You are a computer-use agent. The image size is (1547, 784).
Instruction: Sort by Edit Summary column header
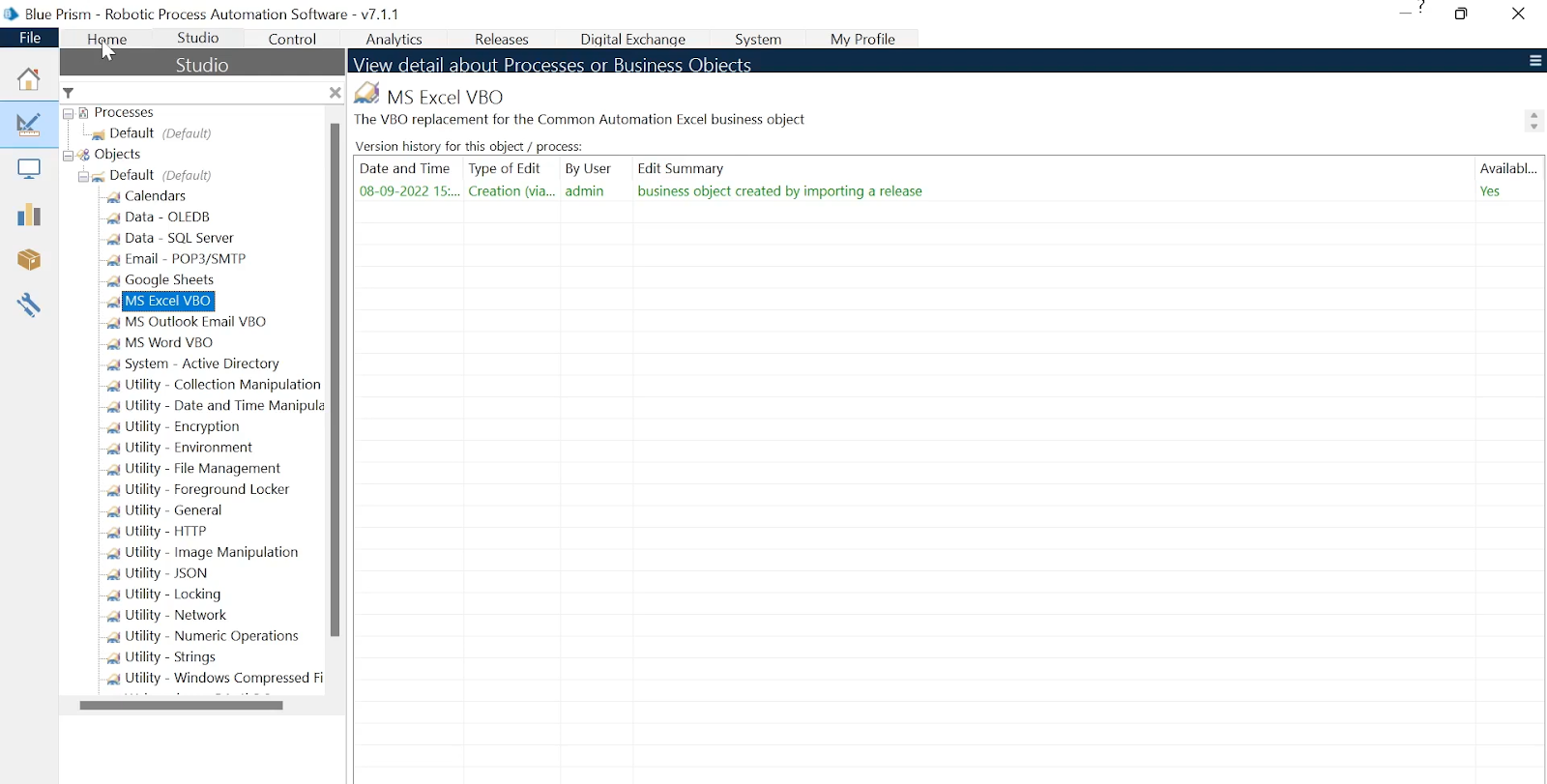coord(1054,168)
